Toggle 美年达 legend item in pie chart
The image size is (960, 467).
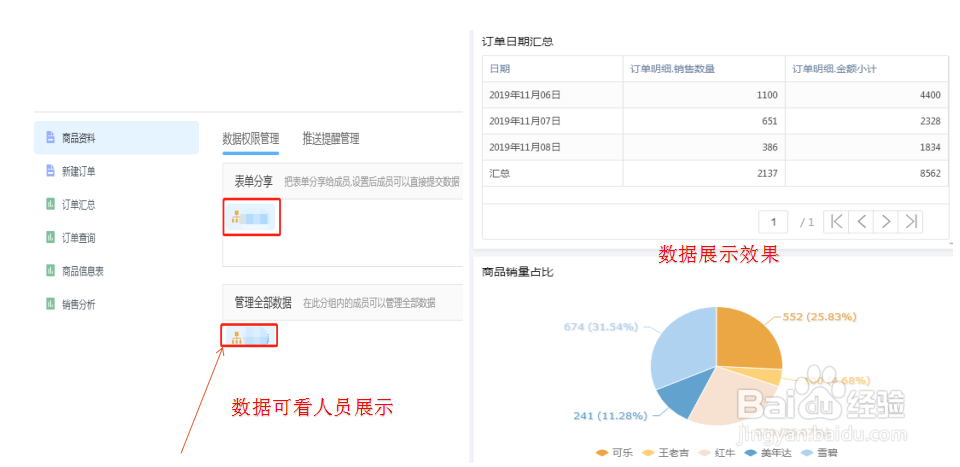click(x=767, y=453)
